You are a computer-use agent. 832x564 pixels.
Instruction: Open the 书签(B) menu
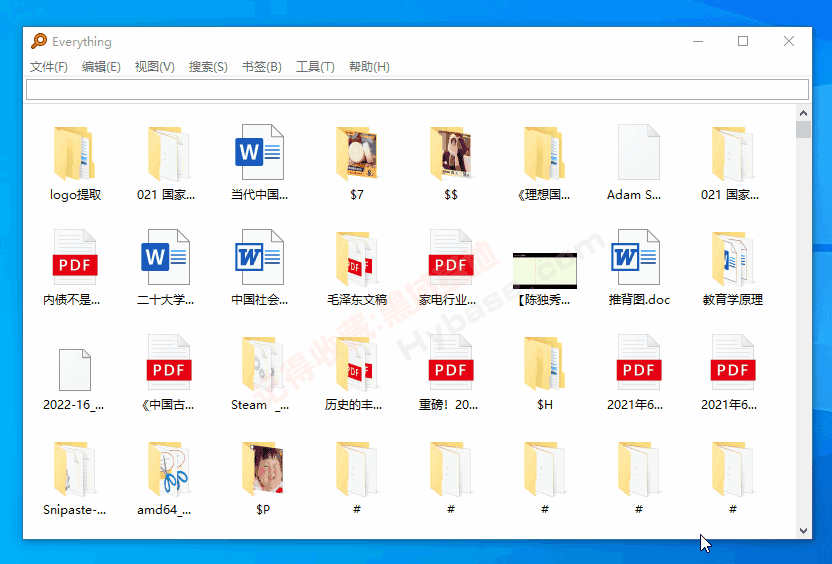click(262, 67)
